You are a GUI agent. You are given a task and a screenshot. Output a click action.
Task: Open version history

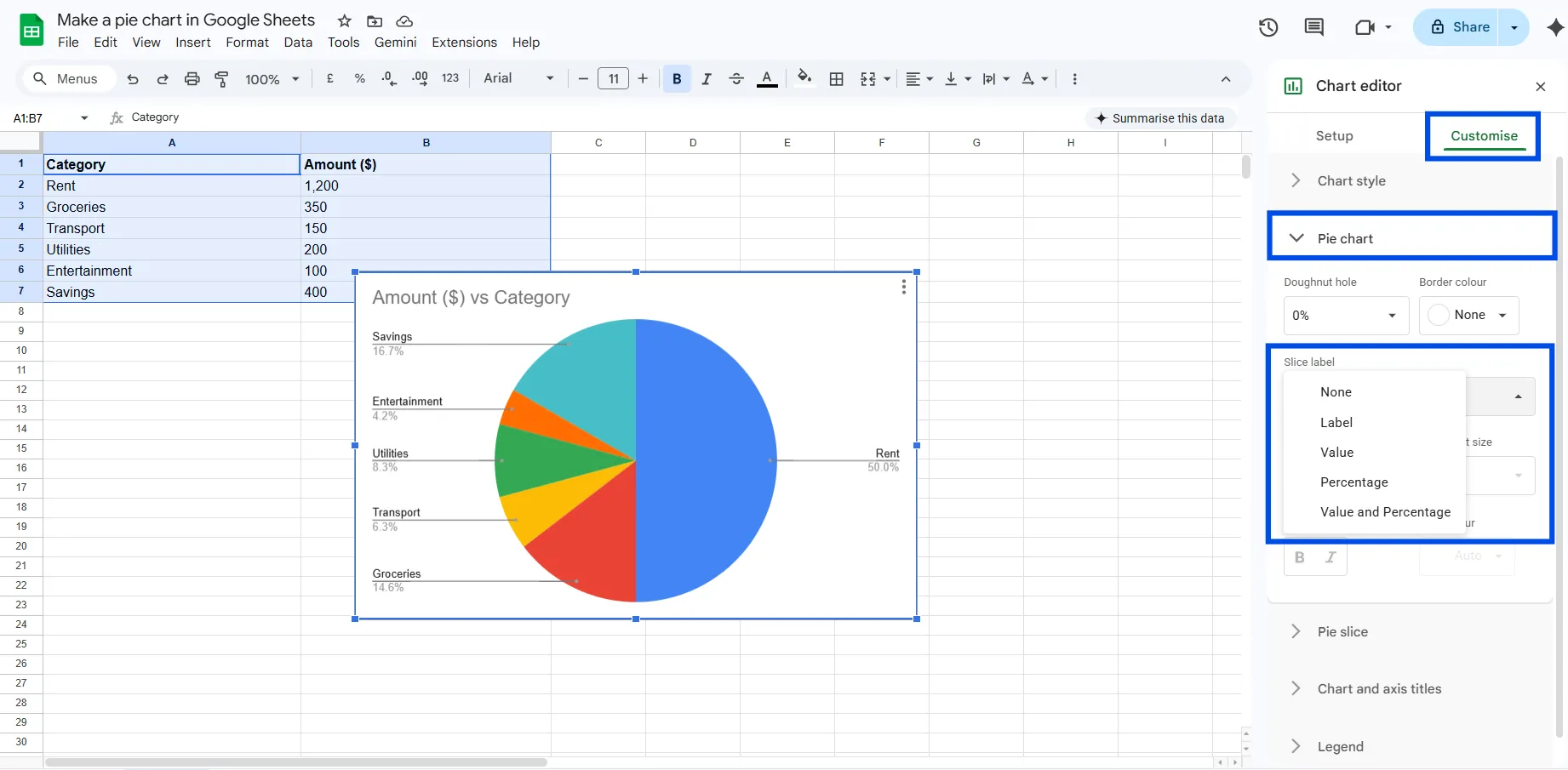coord(1268,27)
